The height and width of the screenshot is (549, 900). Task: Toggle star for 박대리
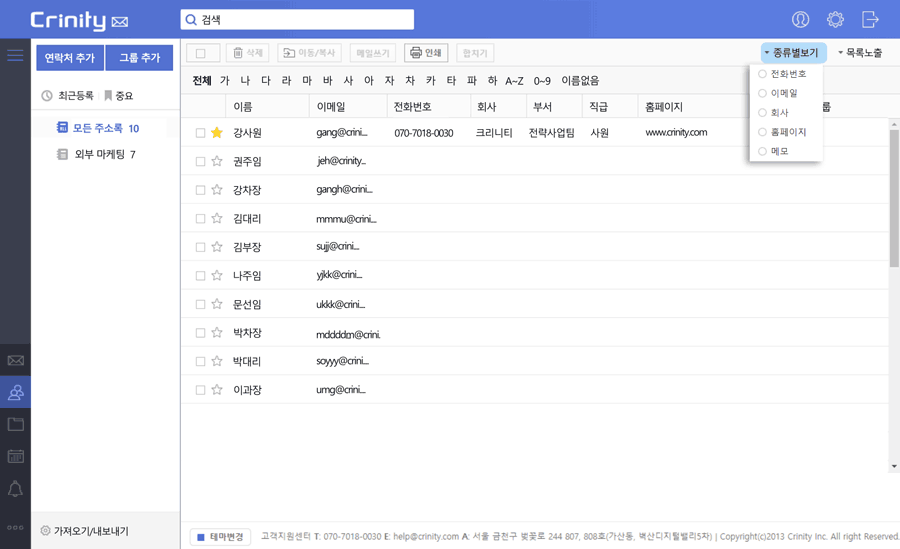pos(216,361)
